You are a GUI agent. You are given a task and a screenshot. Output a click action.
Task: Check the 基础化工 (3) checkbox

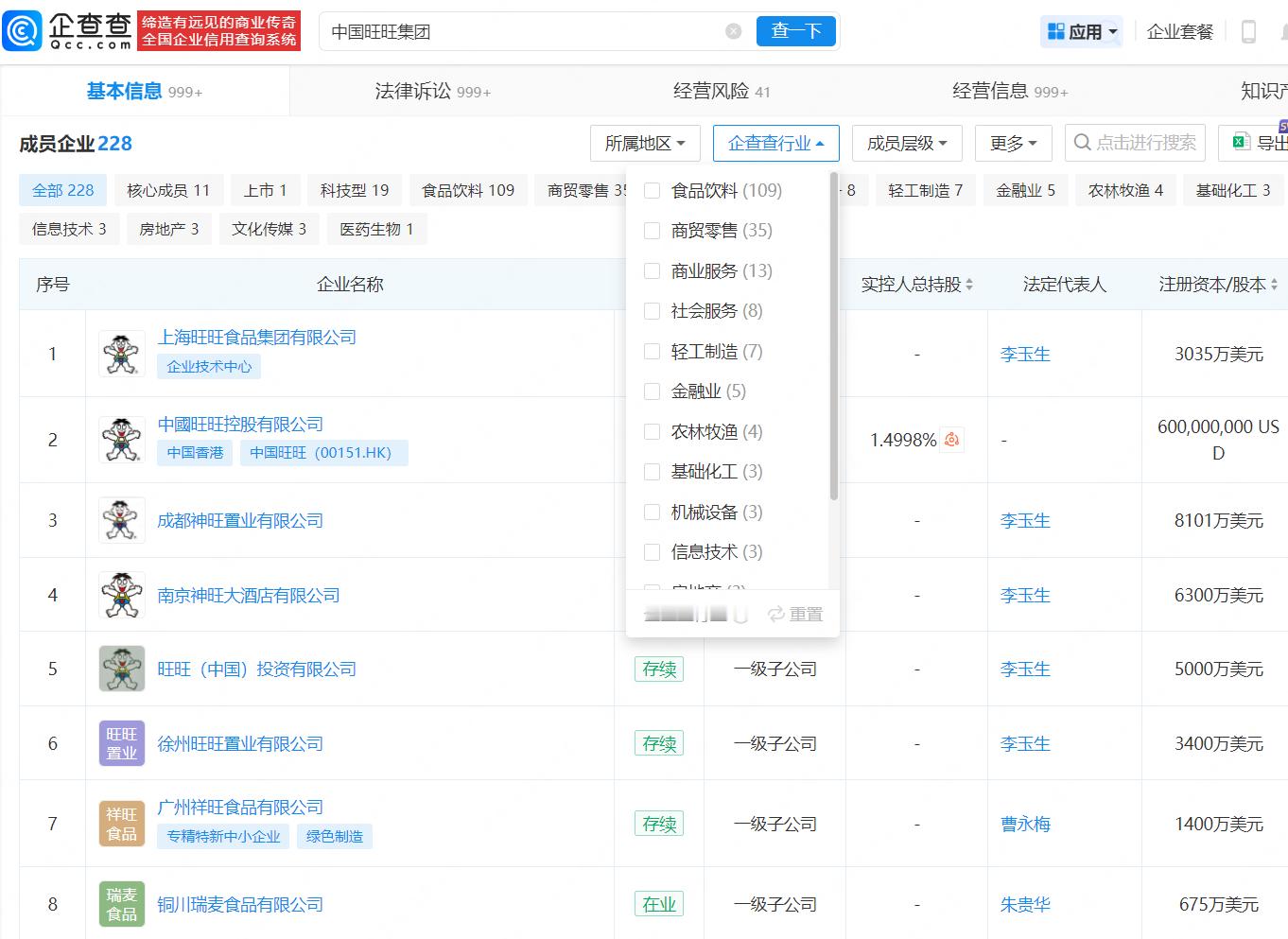652,472
